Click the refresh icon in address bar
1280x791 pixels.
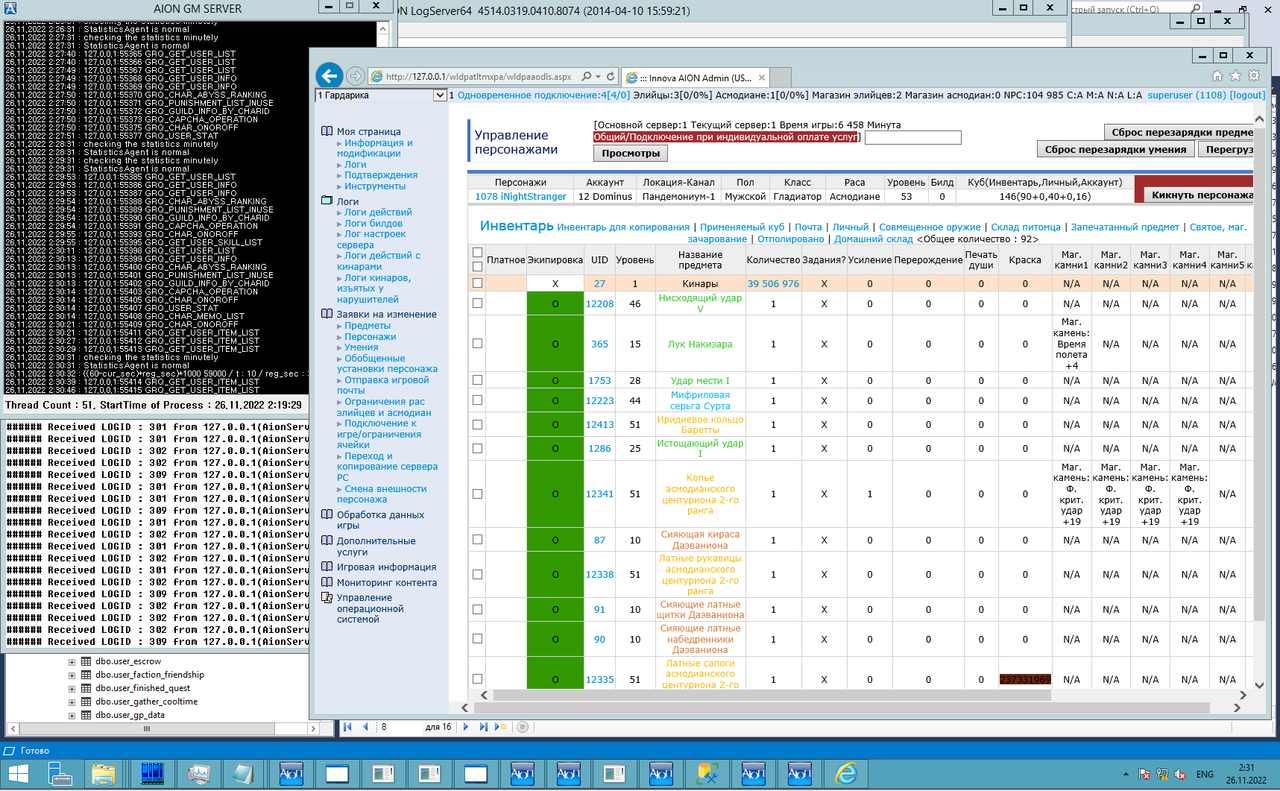pos(612,76)
